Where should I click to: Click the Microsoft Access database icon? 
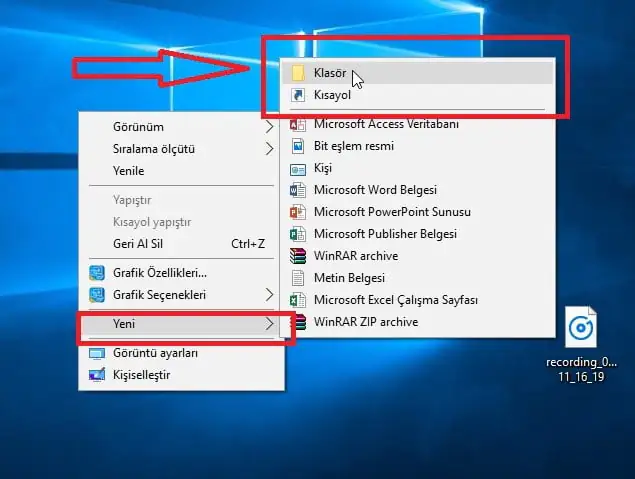[x=298, y=124]
